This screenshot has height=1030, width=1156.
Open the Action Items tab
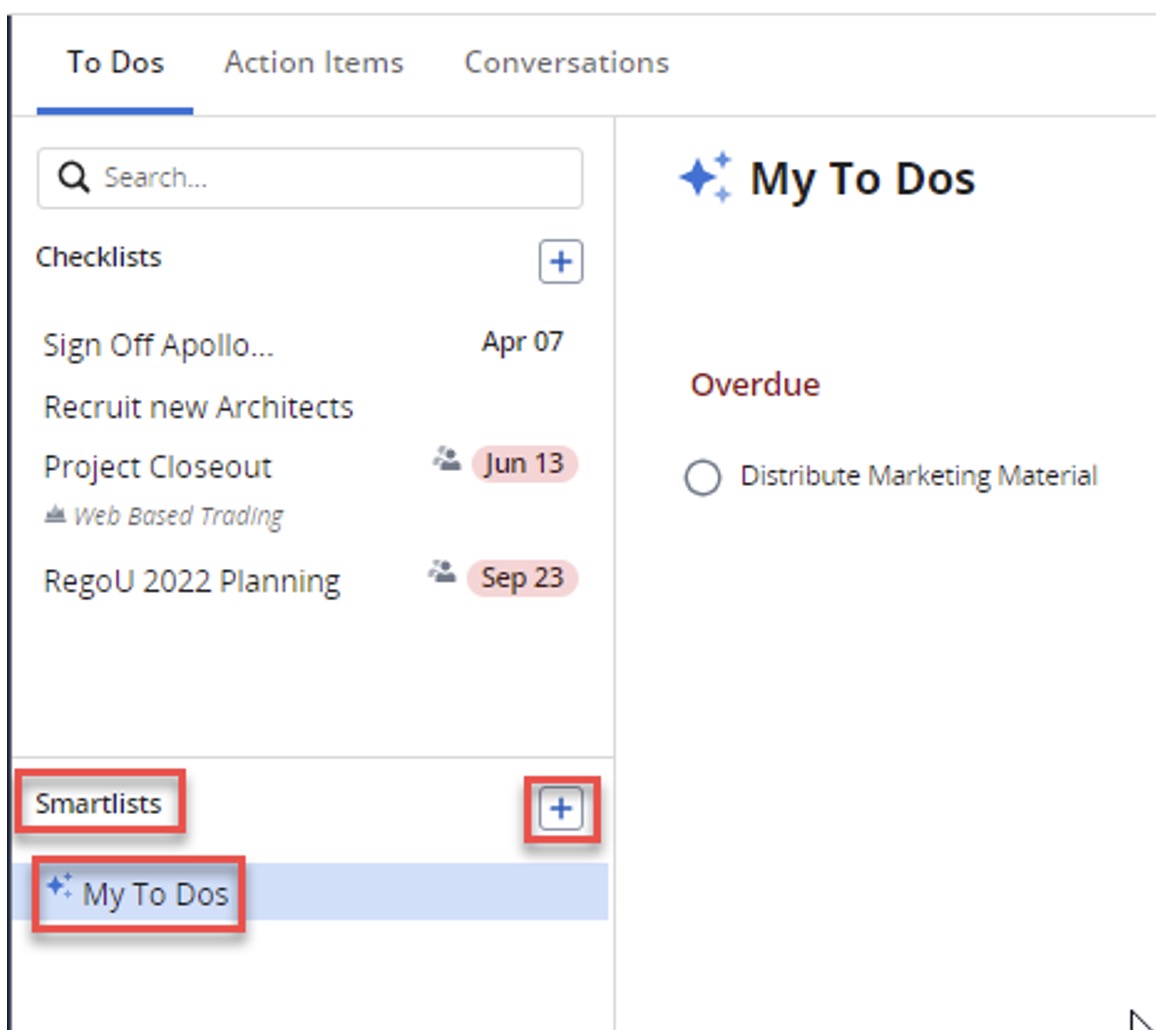point(314,63)
